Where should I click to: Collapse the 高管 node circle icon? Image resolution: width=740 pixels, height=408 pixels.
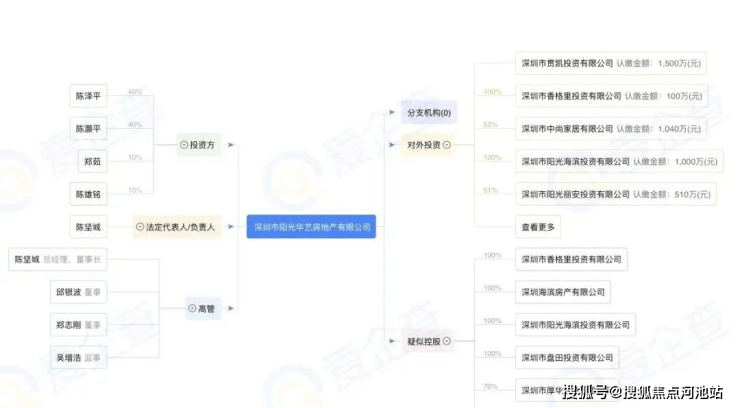point(192,309)
